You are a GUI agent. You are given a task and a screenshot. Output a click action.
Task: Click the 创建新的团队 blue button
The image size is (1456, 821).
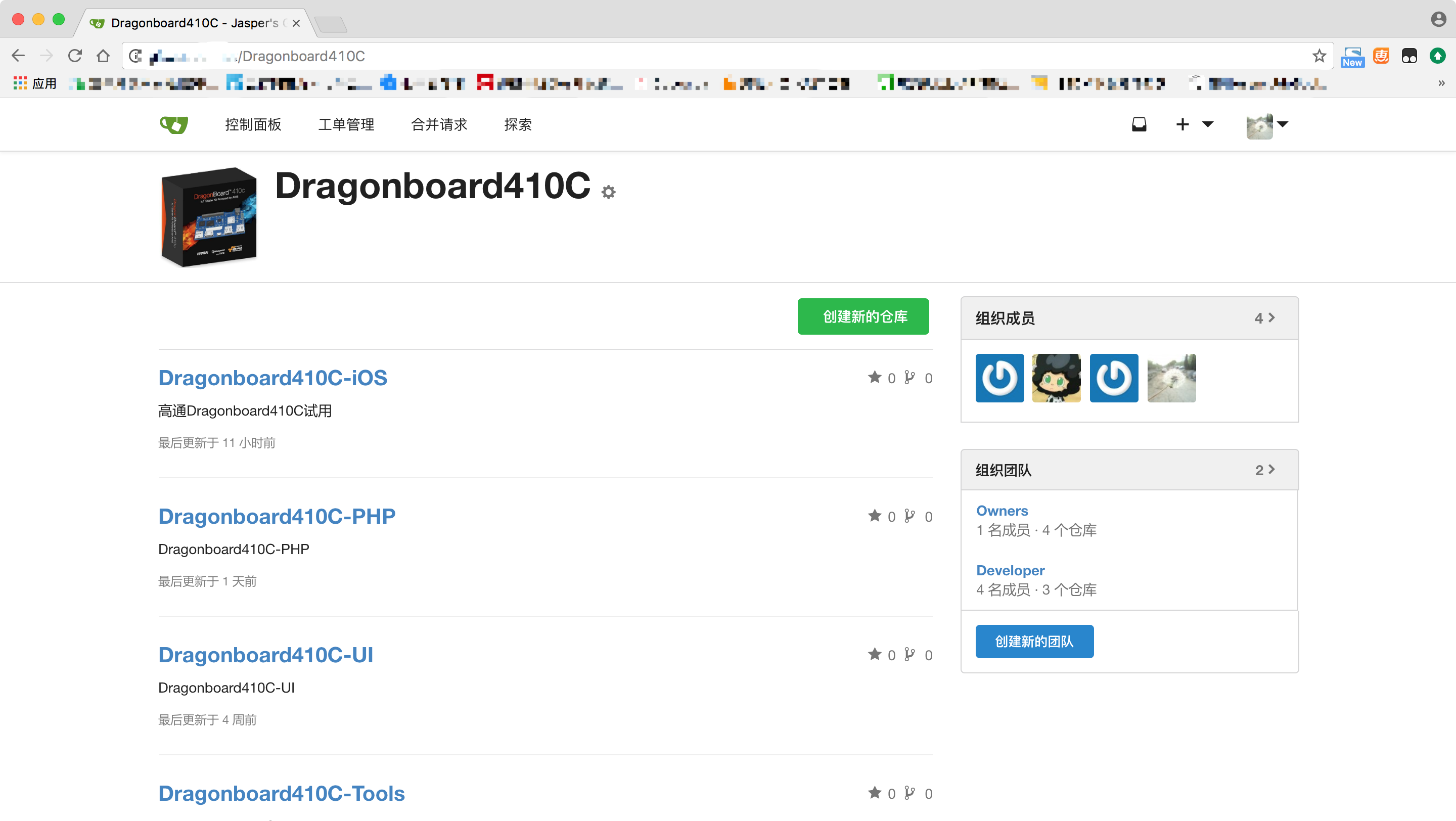(1034, 642)
